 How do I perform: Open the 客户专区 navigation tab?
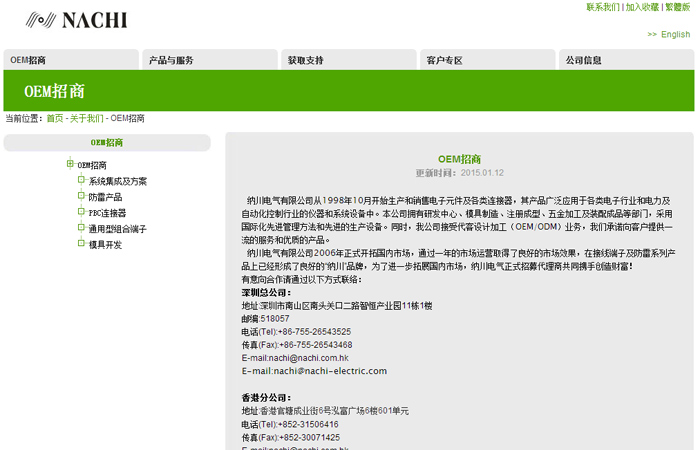(x=488, y=60)
